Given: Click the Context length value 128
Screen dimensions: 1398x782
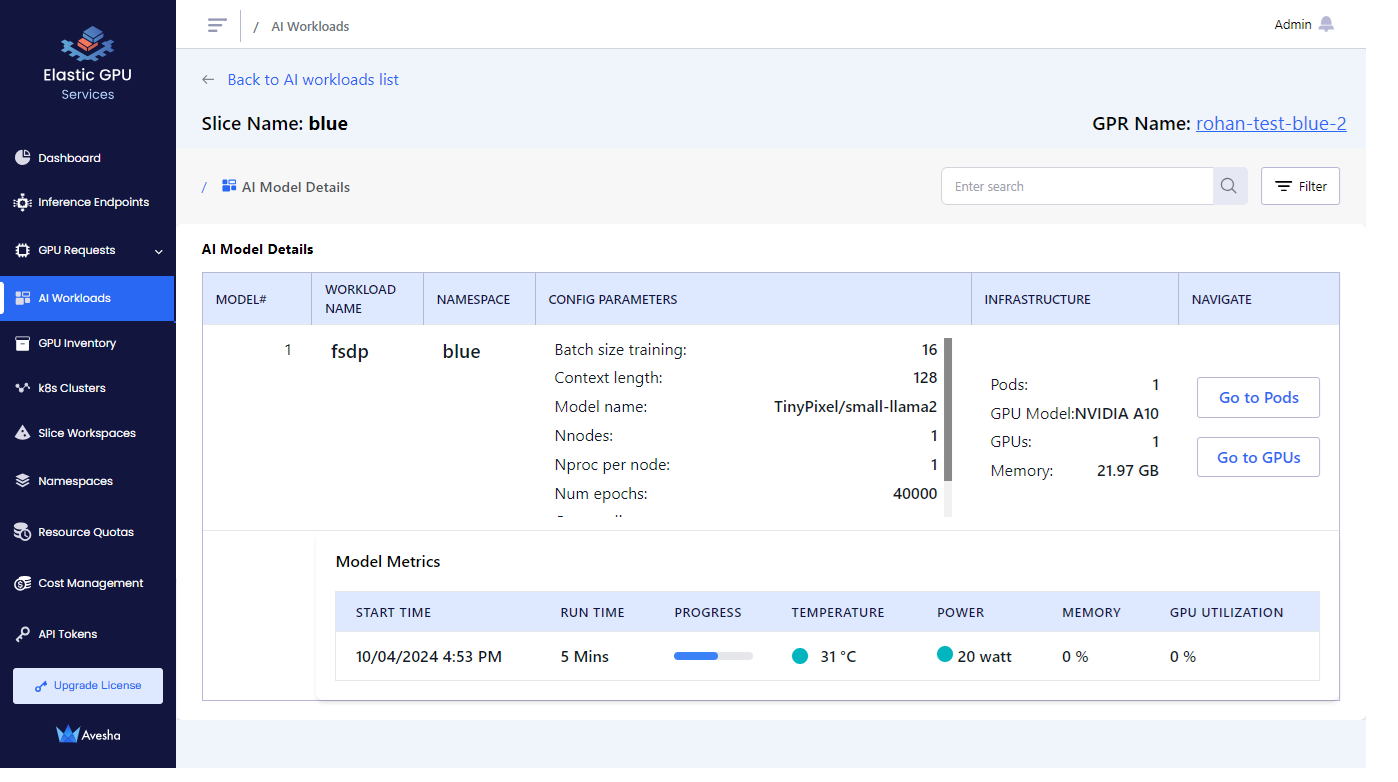Looking at the screenshot, I should click(925, 378).
